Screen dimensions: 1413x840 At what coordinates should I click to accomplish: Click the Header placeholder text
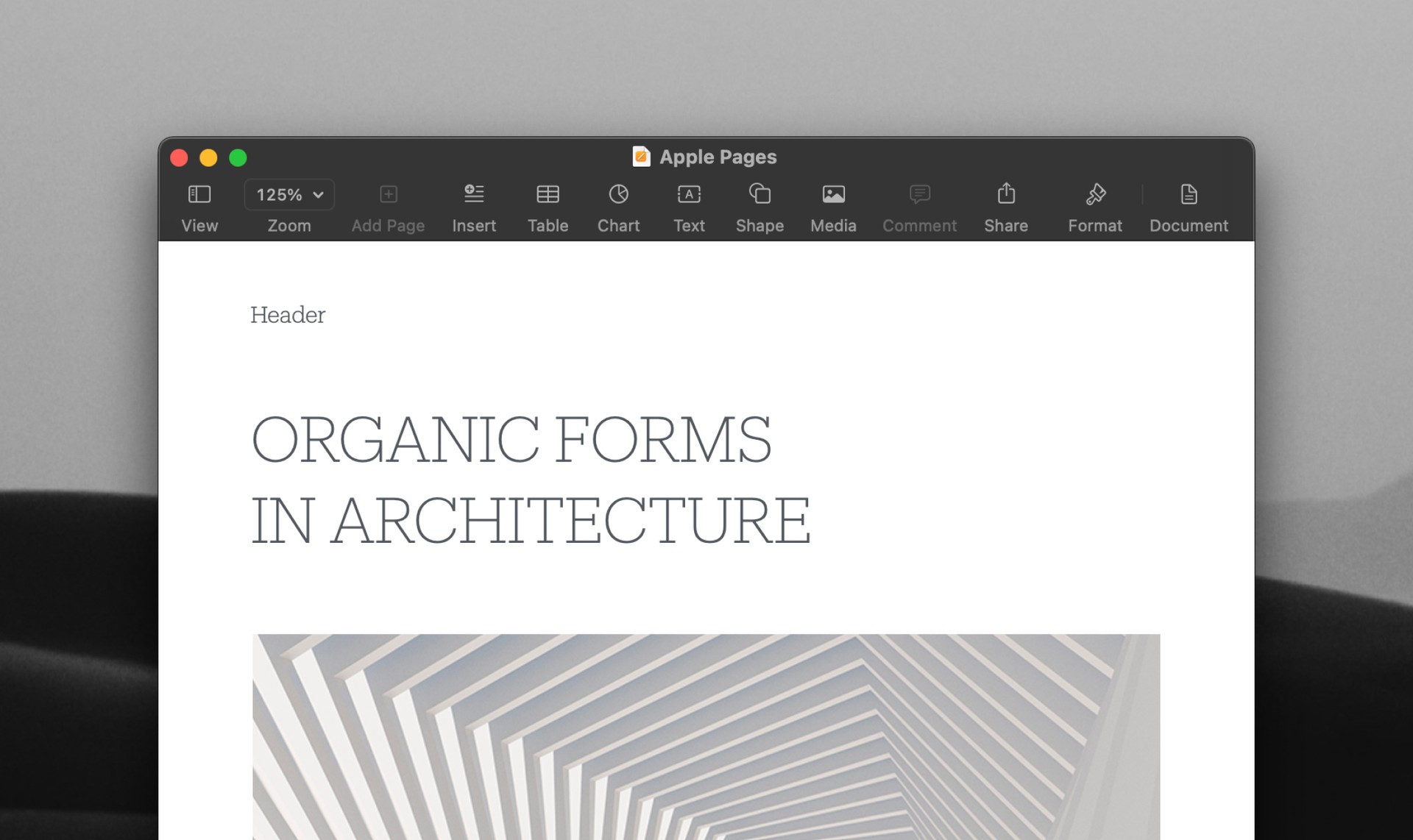pos(287,314)
